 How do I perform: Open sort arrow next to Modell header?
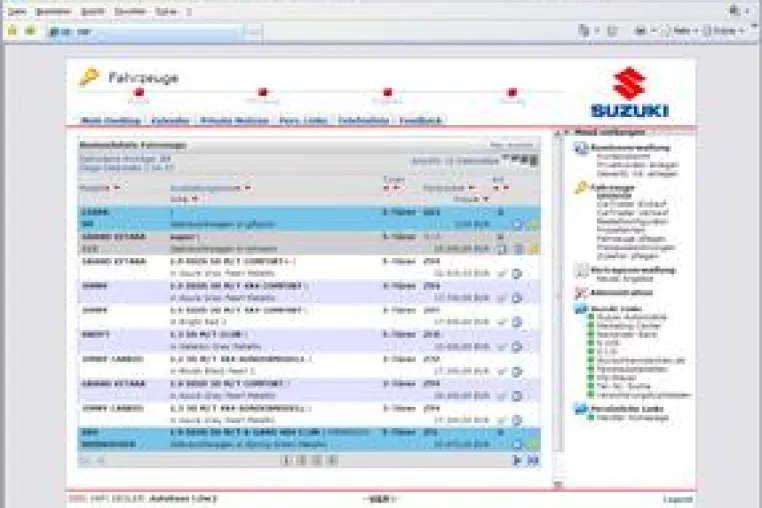coord(117,188)
